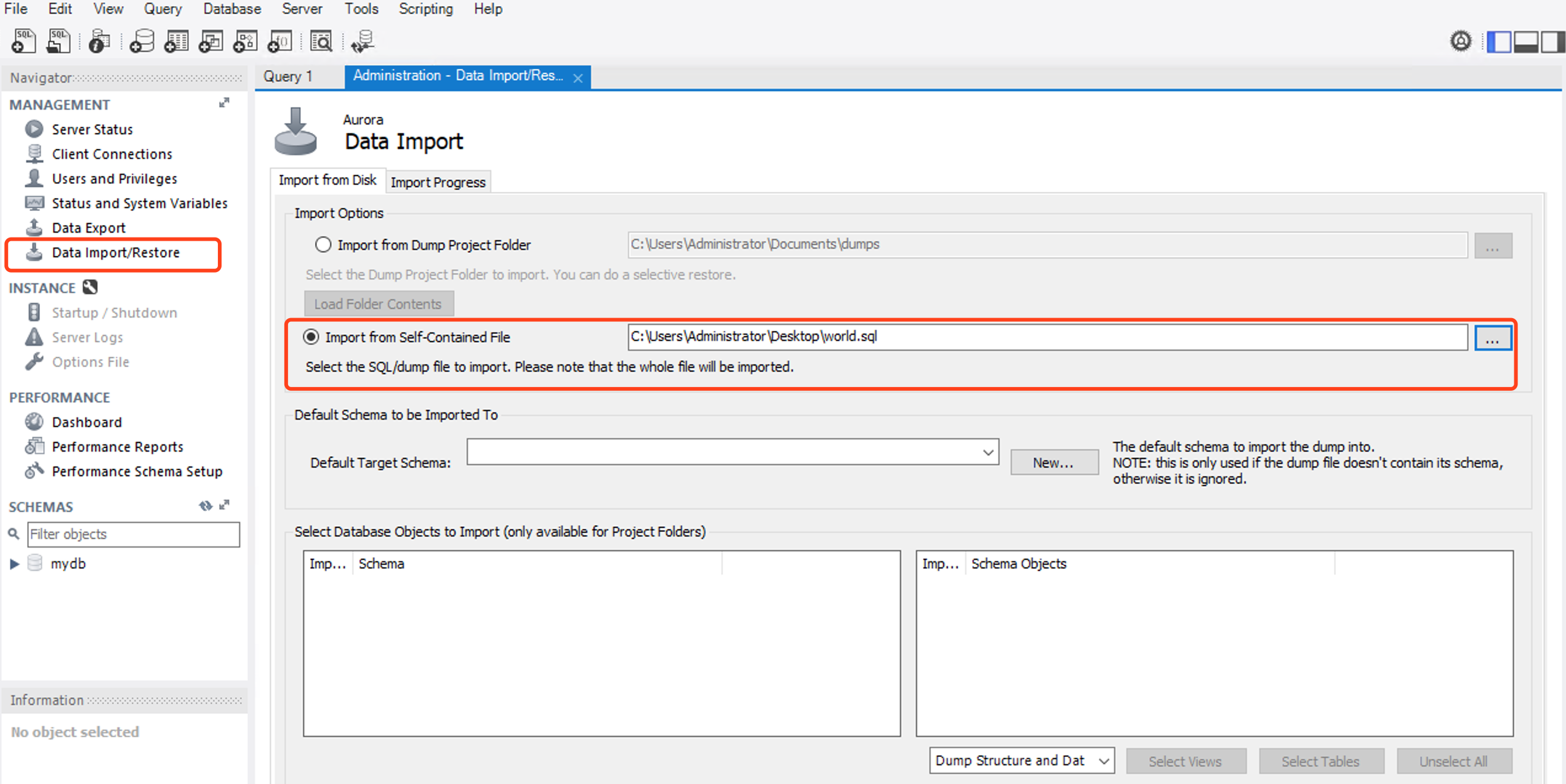1566x784 pixels.
Task: Select Import from Self-Contained File radio
Action: click(311, 337)
